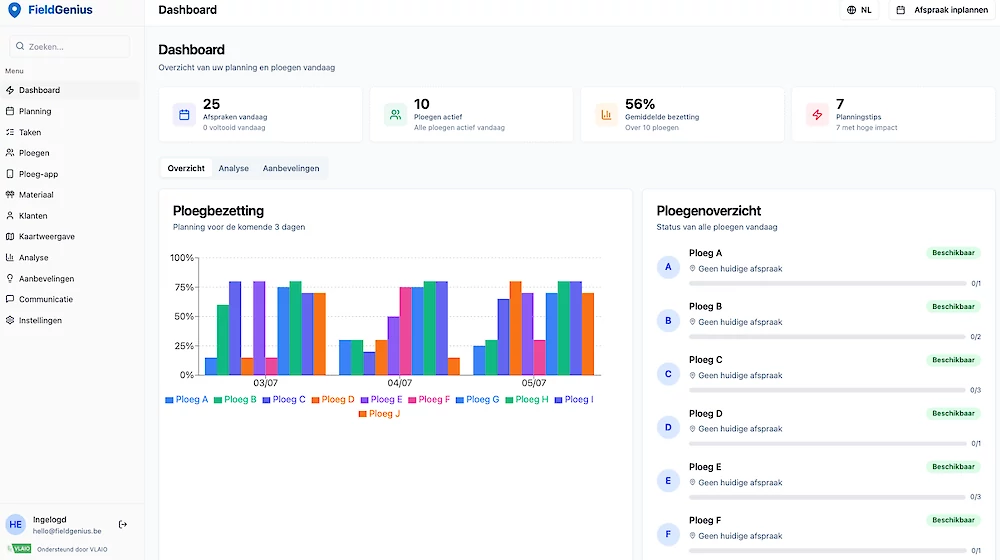Click the HE user avatar

pyautogui.click(x=15, y=524)
